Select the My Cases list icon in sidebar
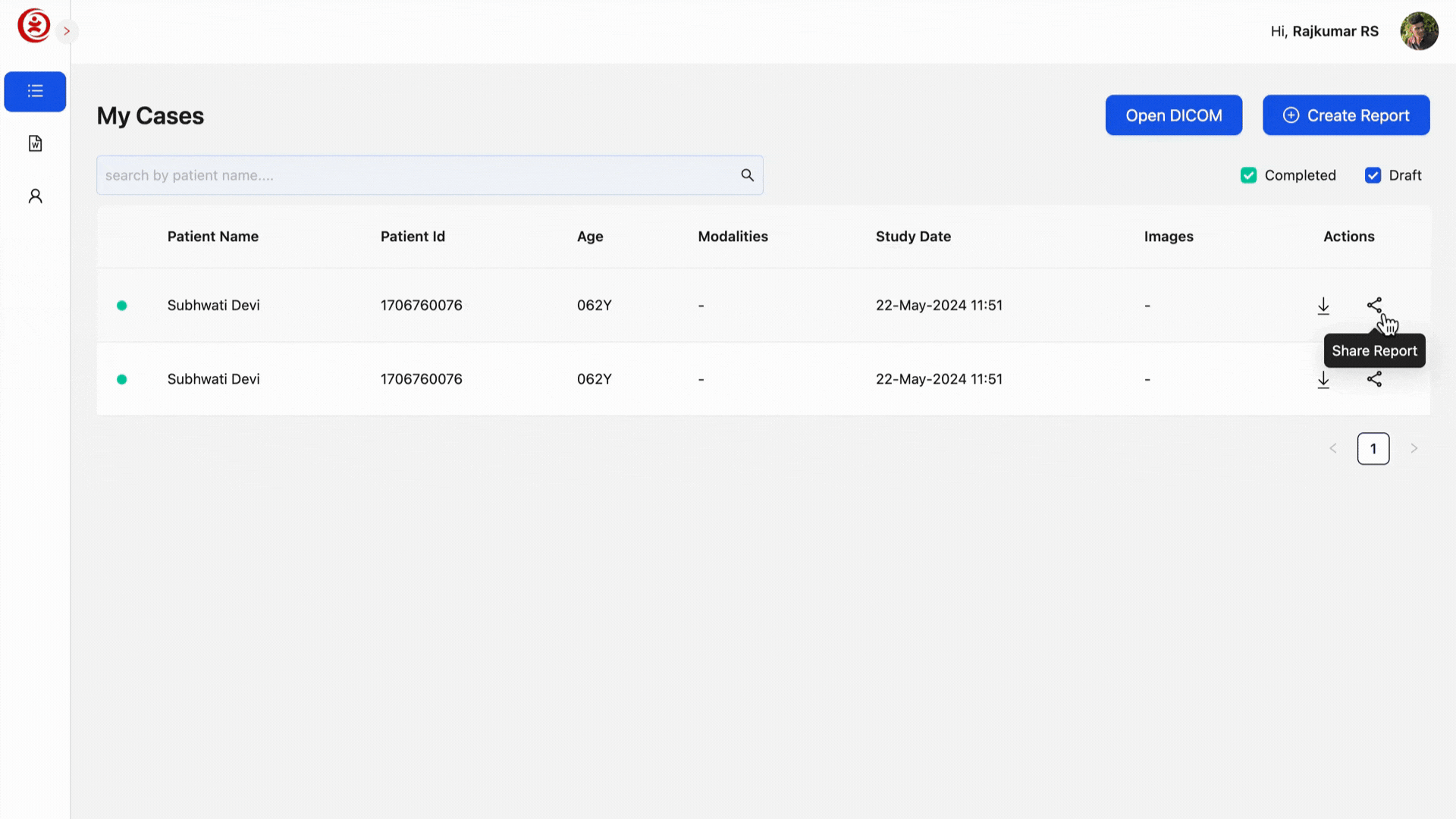Screen dimensions: 1456x819 tap(35, 91)
